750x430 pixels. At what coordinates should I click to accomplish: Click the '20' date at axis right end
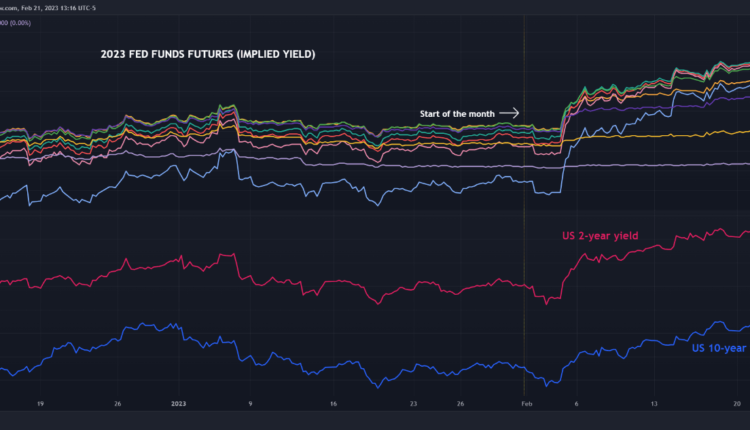(735, 404)
